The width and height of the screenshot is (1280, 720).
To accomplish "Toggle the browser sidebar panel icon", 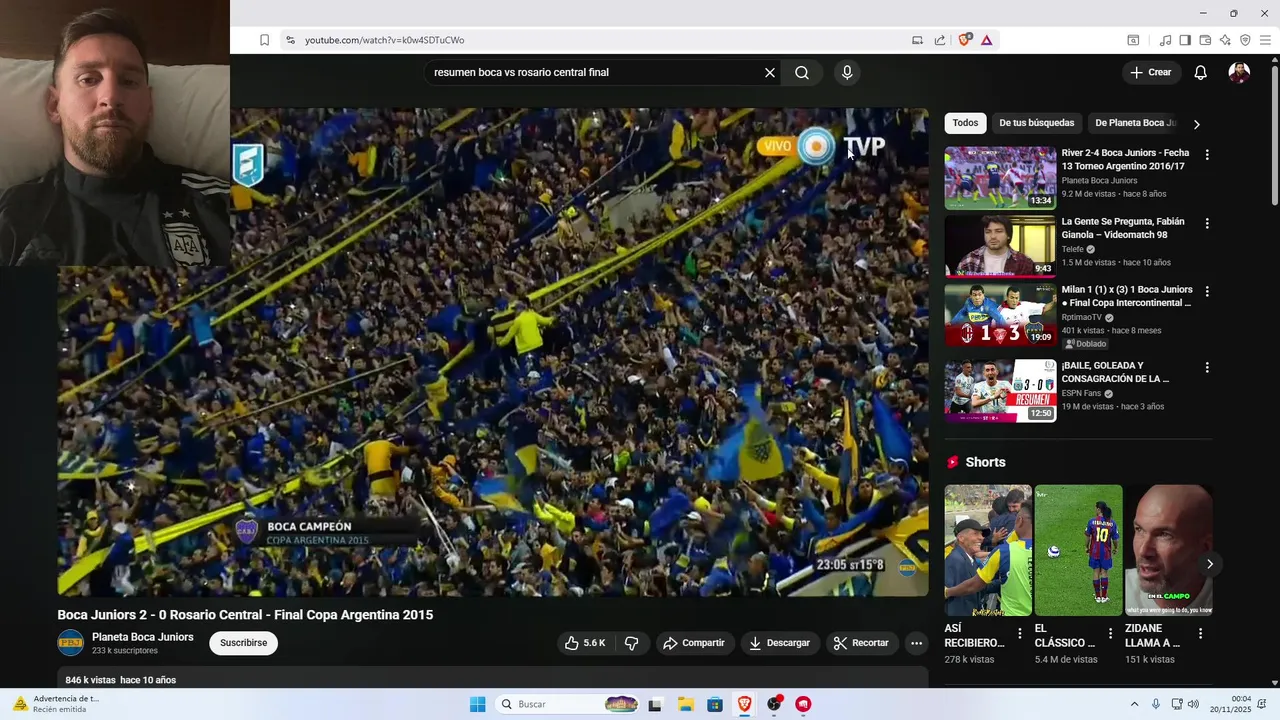I will [x=1185, y=40].
